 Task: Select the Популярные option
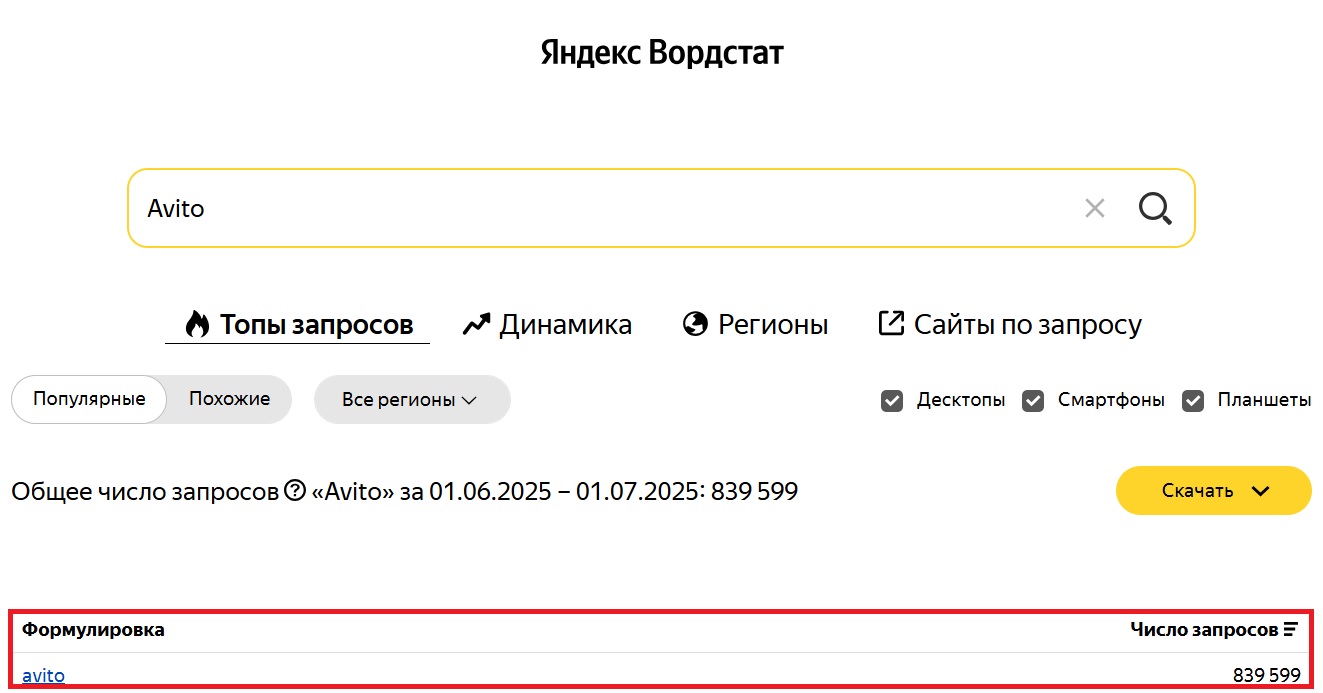point(89,399)
